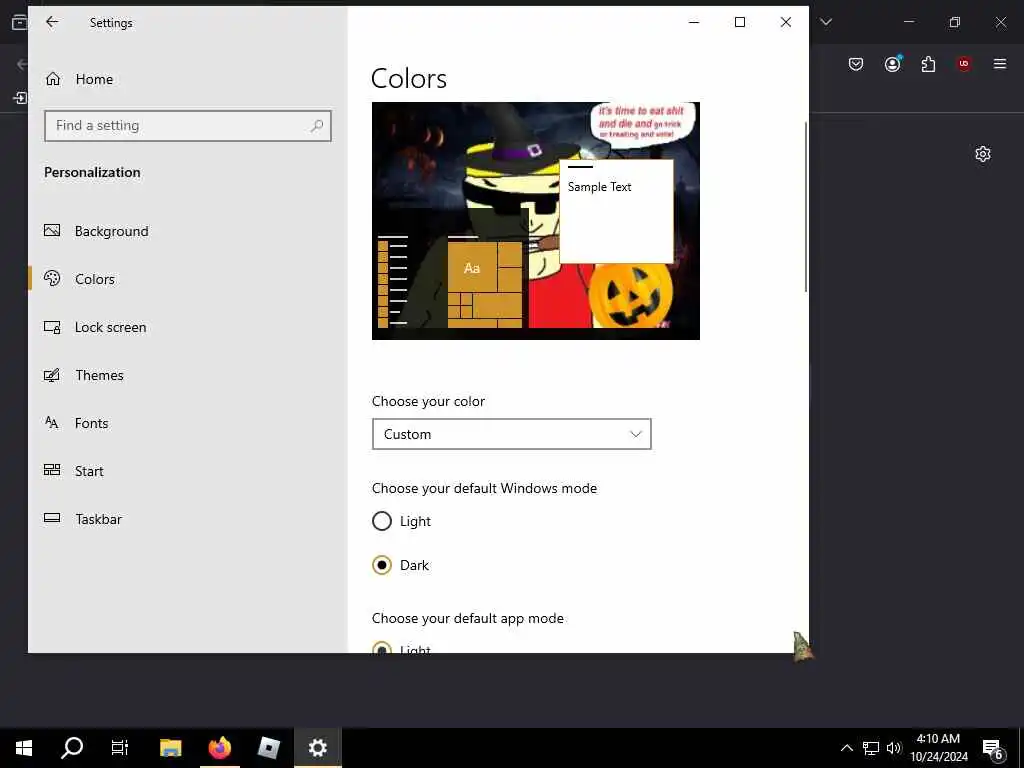
Task: Open Settings Home
Action: pos(188,79)
